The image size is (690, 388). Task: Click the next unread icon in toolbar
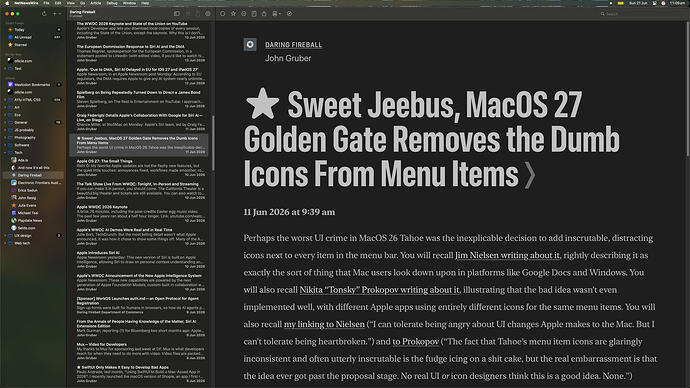(x=244, y=14)
